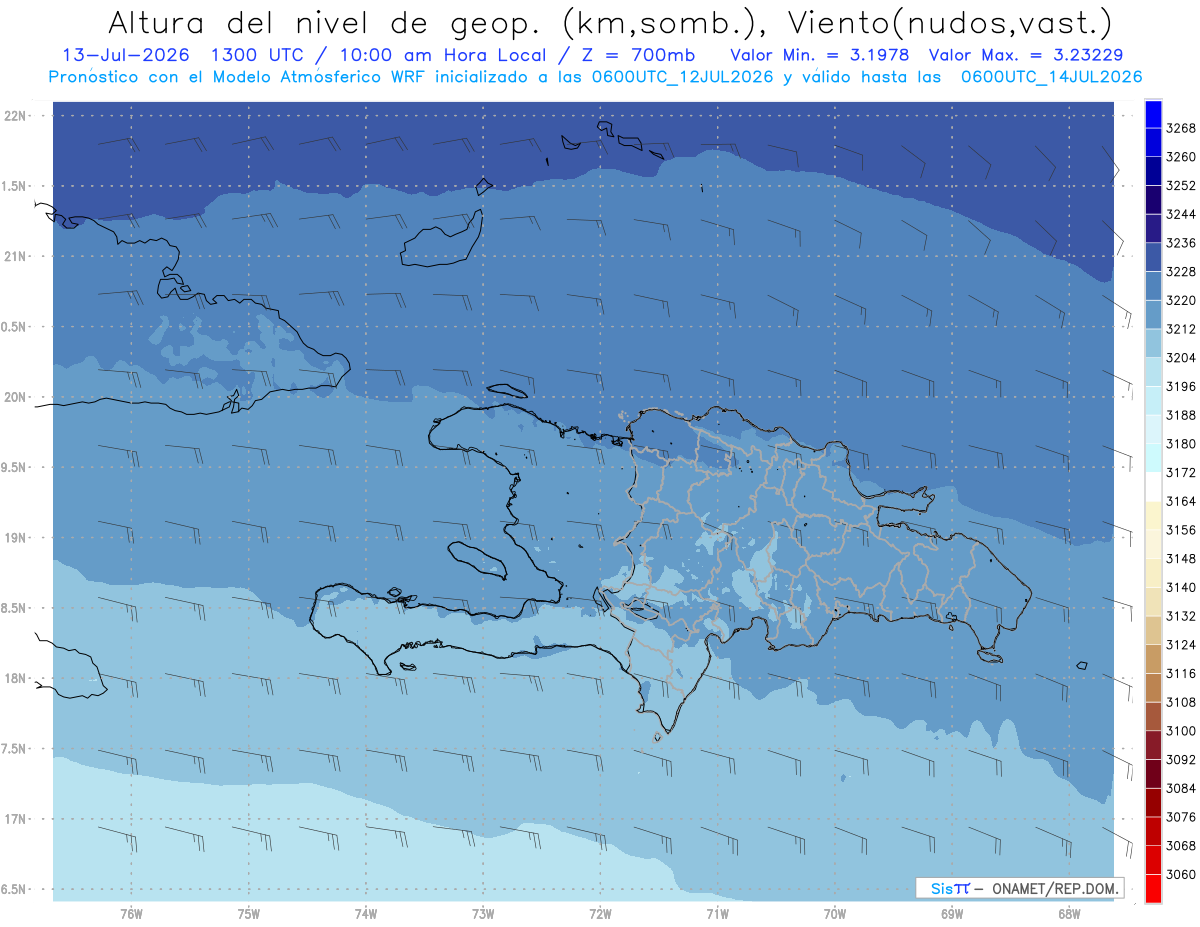Click the 'Valor Min. = 3.1978' text

coord(820,55)
